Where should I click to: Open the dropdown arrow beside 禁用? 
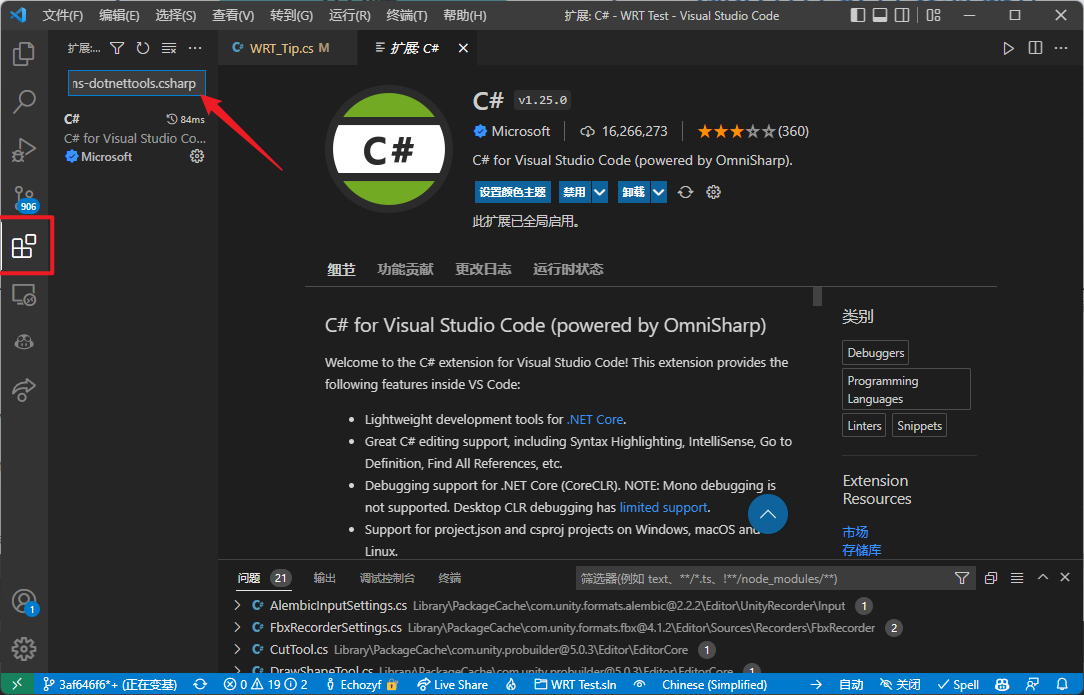point(600,192)
